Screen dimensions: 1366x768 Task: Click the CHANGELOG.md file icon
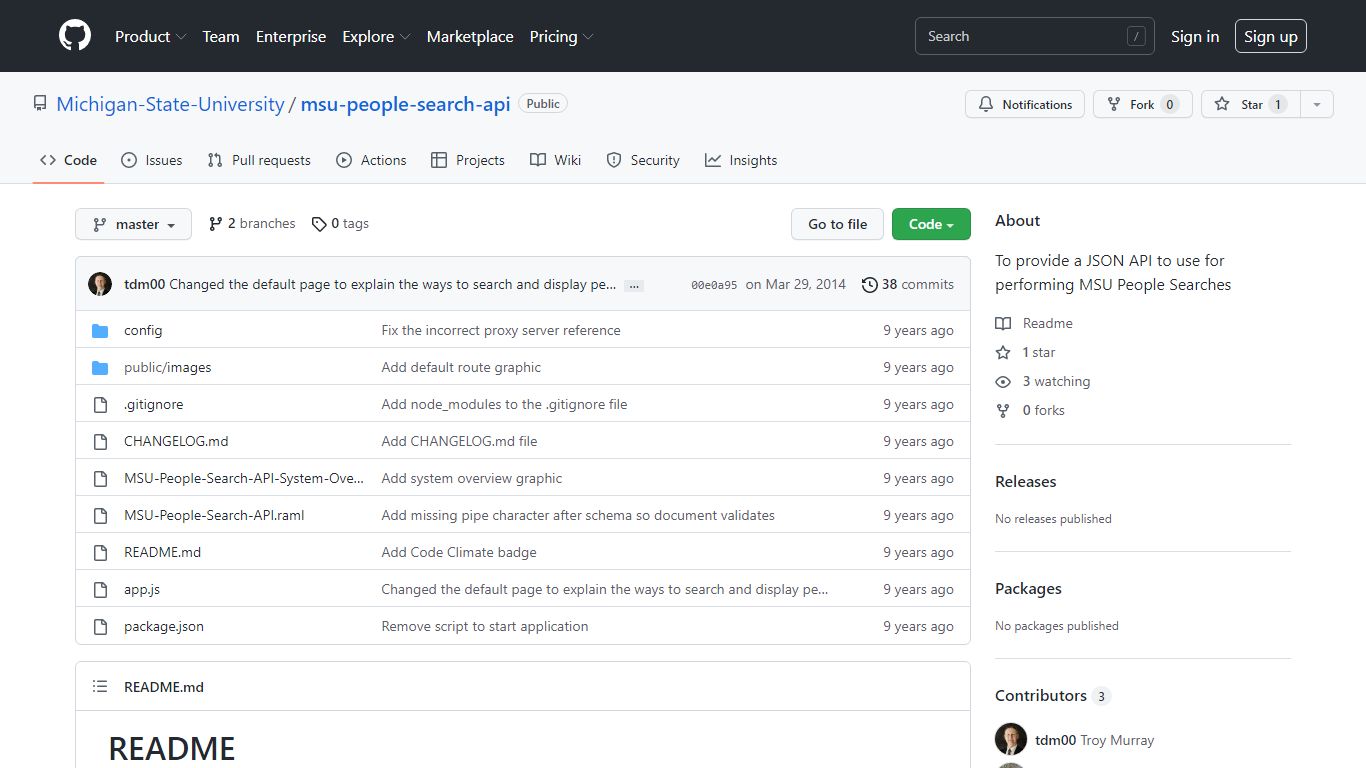[100, 441]
